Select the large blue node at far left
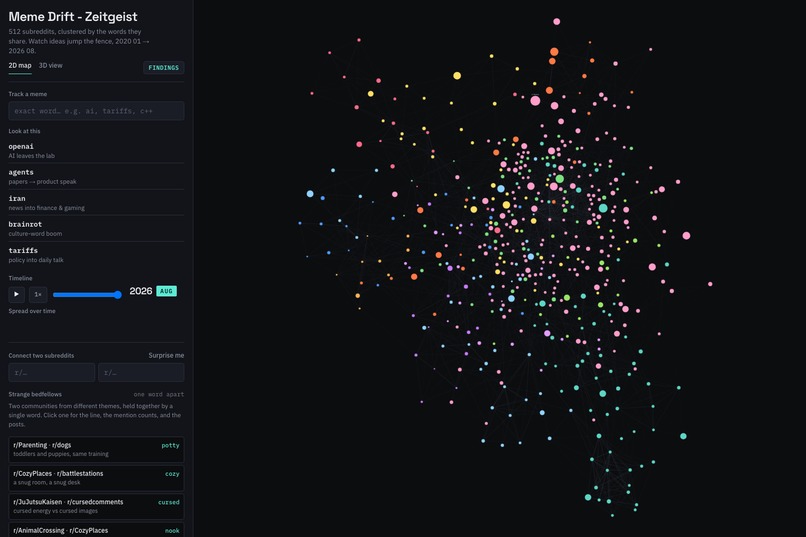The width and height of the screenshot is (806, 537). pos(310,194)
